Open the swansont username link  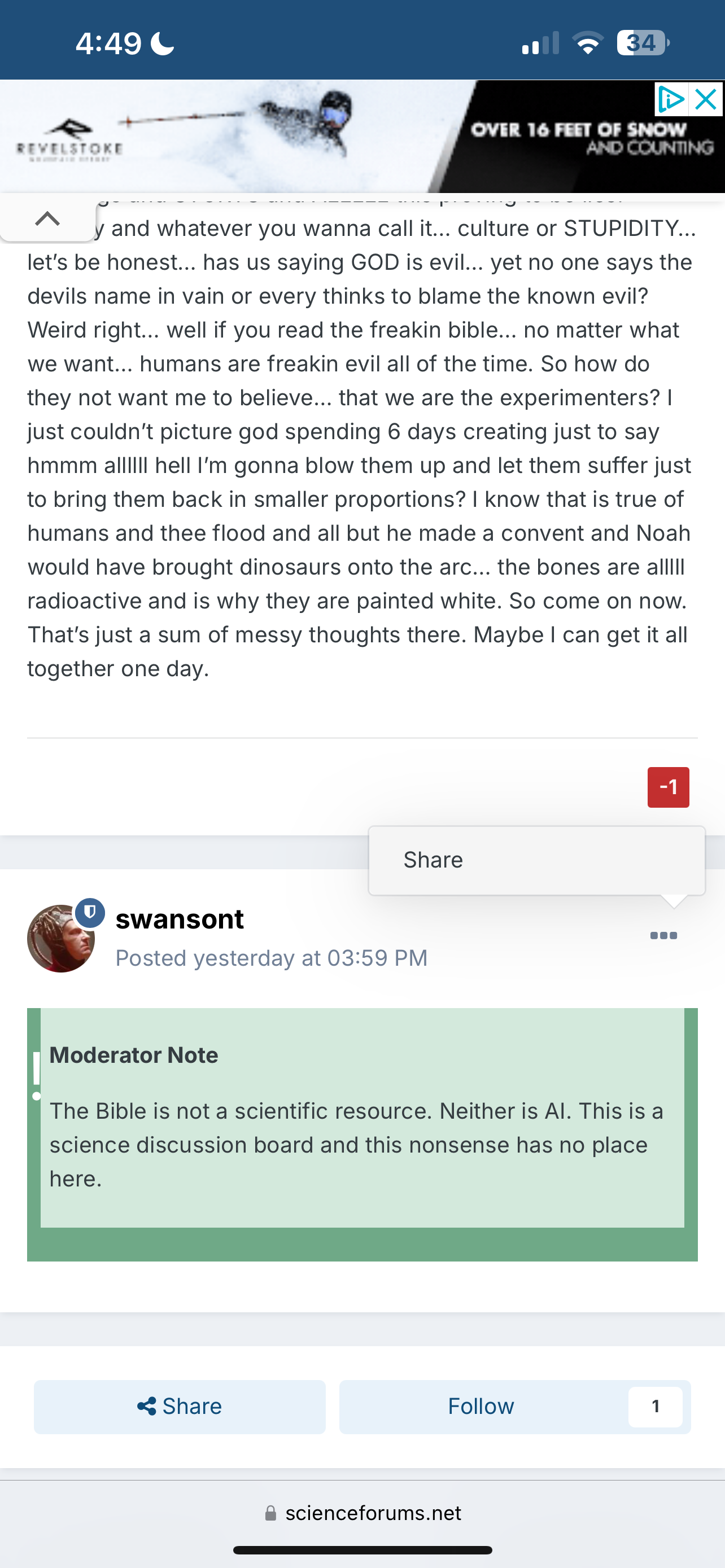[x=180, y=919]
